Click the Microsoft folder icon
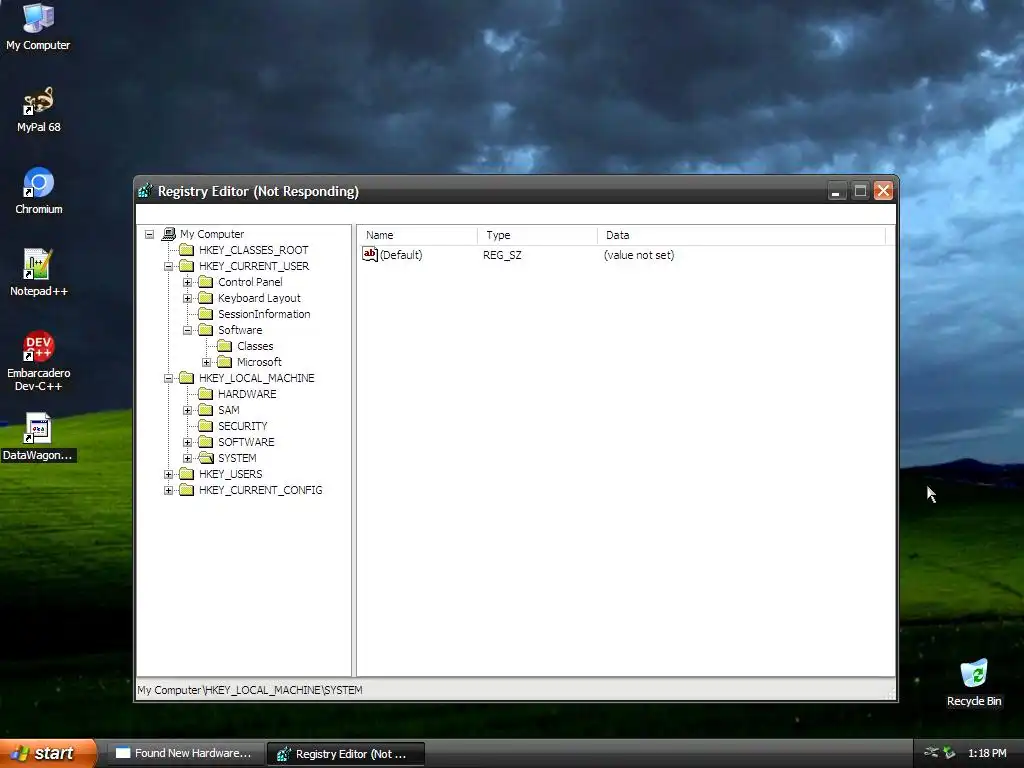This screenshot has width=1024, height=768. (225, 362)
